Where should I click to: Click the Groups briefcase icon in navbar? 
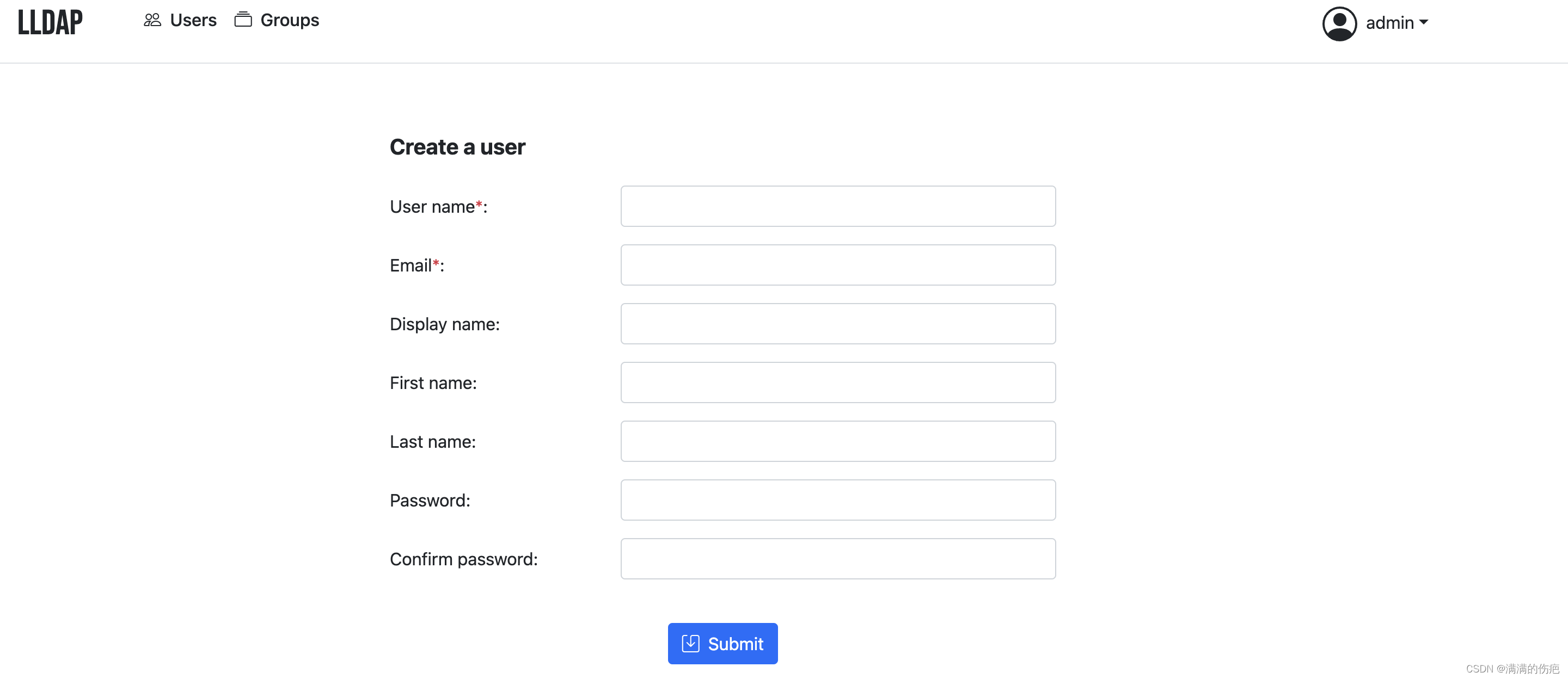[243, 19]
